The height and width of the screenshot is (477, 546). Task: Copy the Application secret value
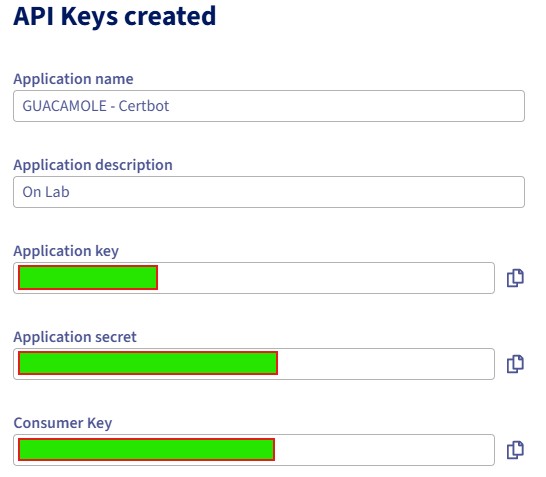(515, 364)
